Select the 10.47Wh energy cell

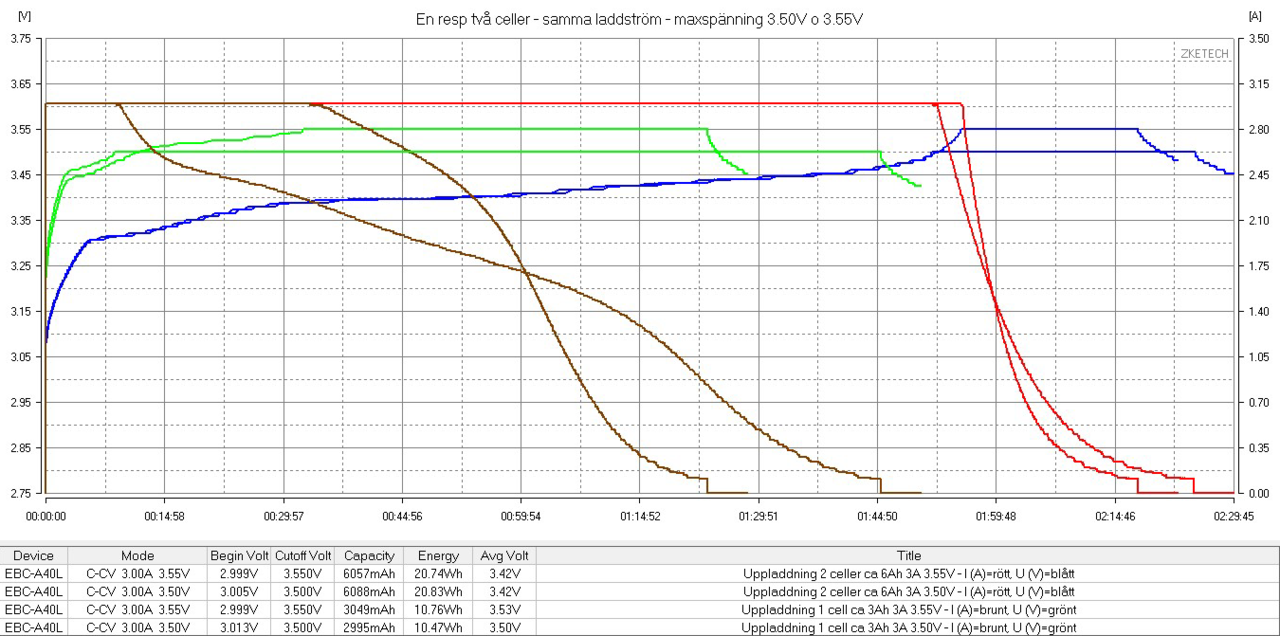point(438,627)
